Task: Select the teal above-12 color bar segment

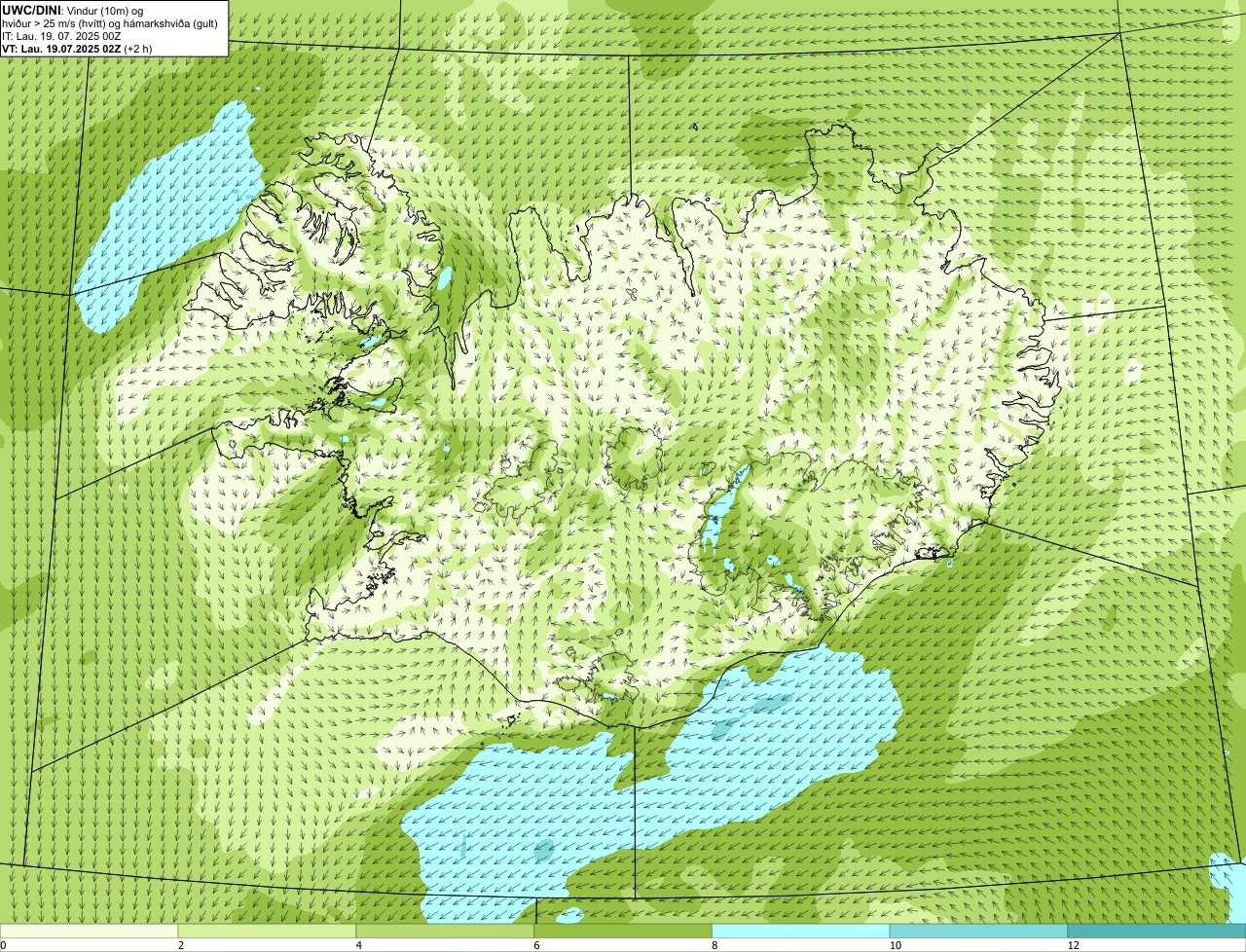Action: click(x=1157, y=932)
